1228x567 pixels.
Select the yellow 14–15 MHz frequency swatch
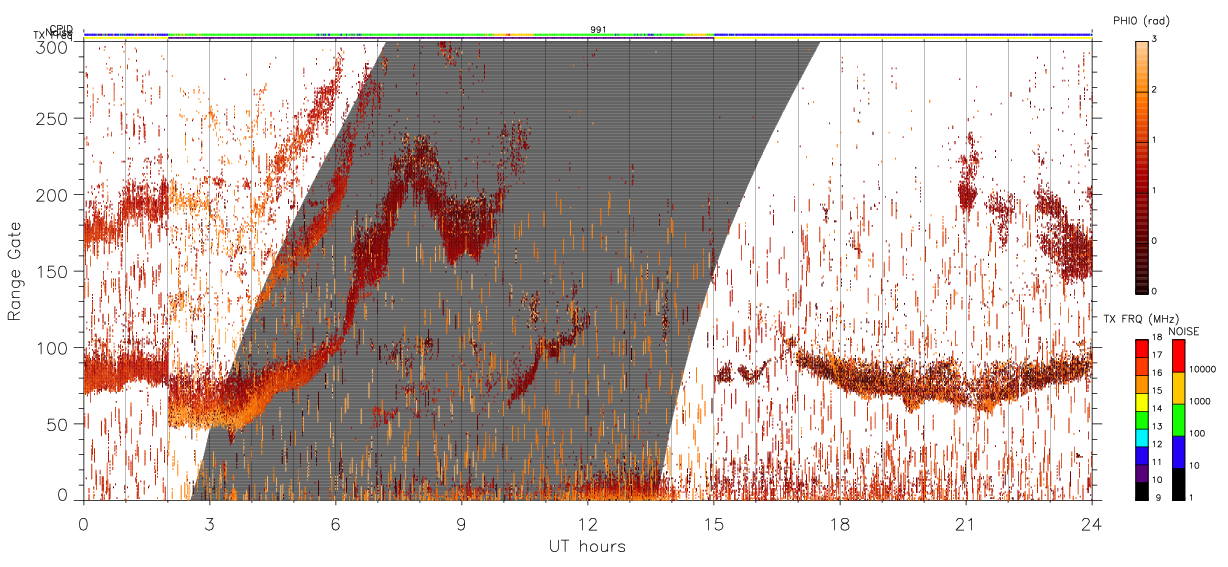(1141, 402)
